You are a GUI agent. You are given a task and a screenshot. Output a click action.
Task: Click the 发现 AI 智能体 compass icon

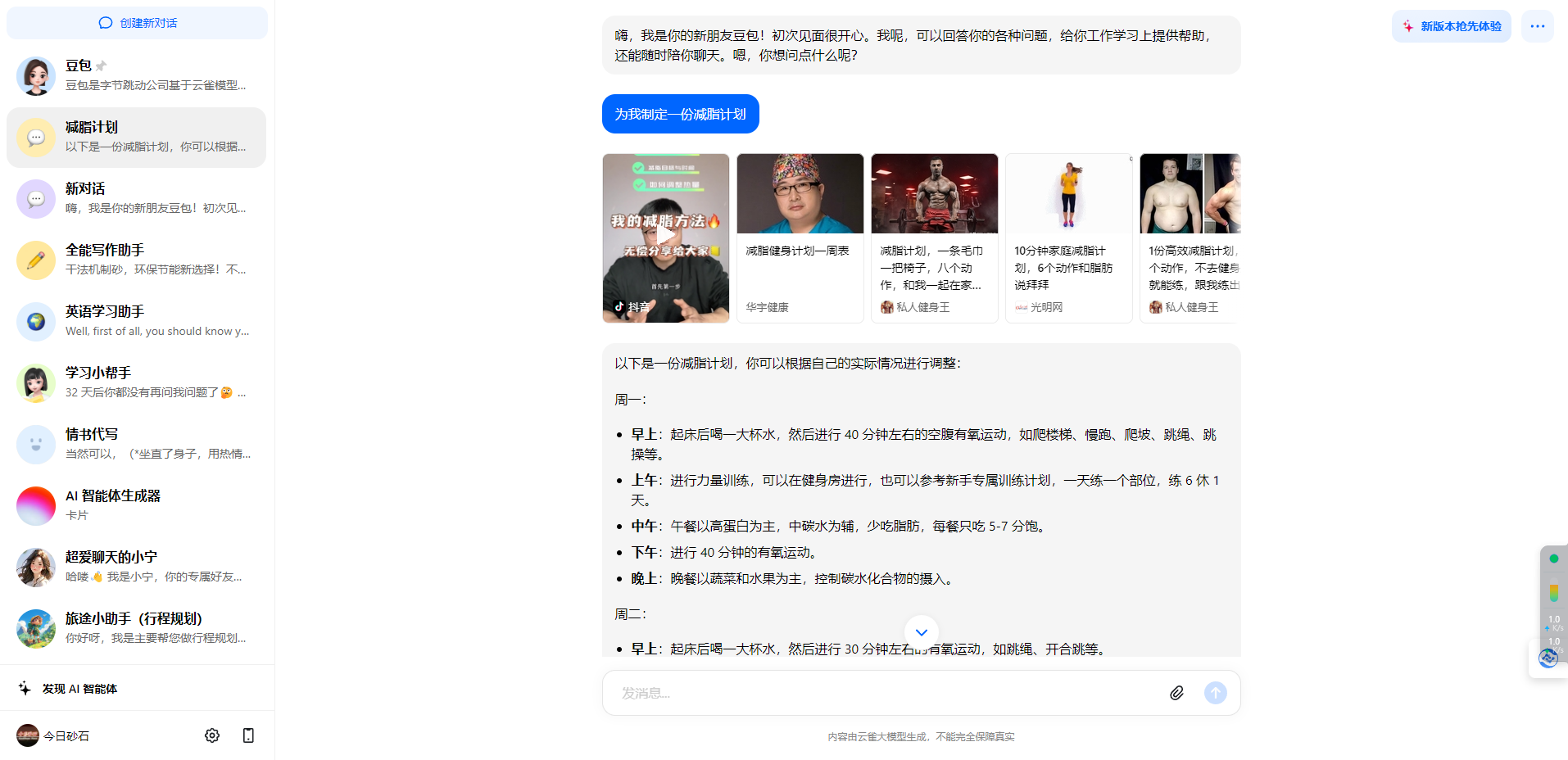click(x=25, y=688)
